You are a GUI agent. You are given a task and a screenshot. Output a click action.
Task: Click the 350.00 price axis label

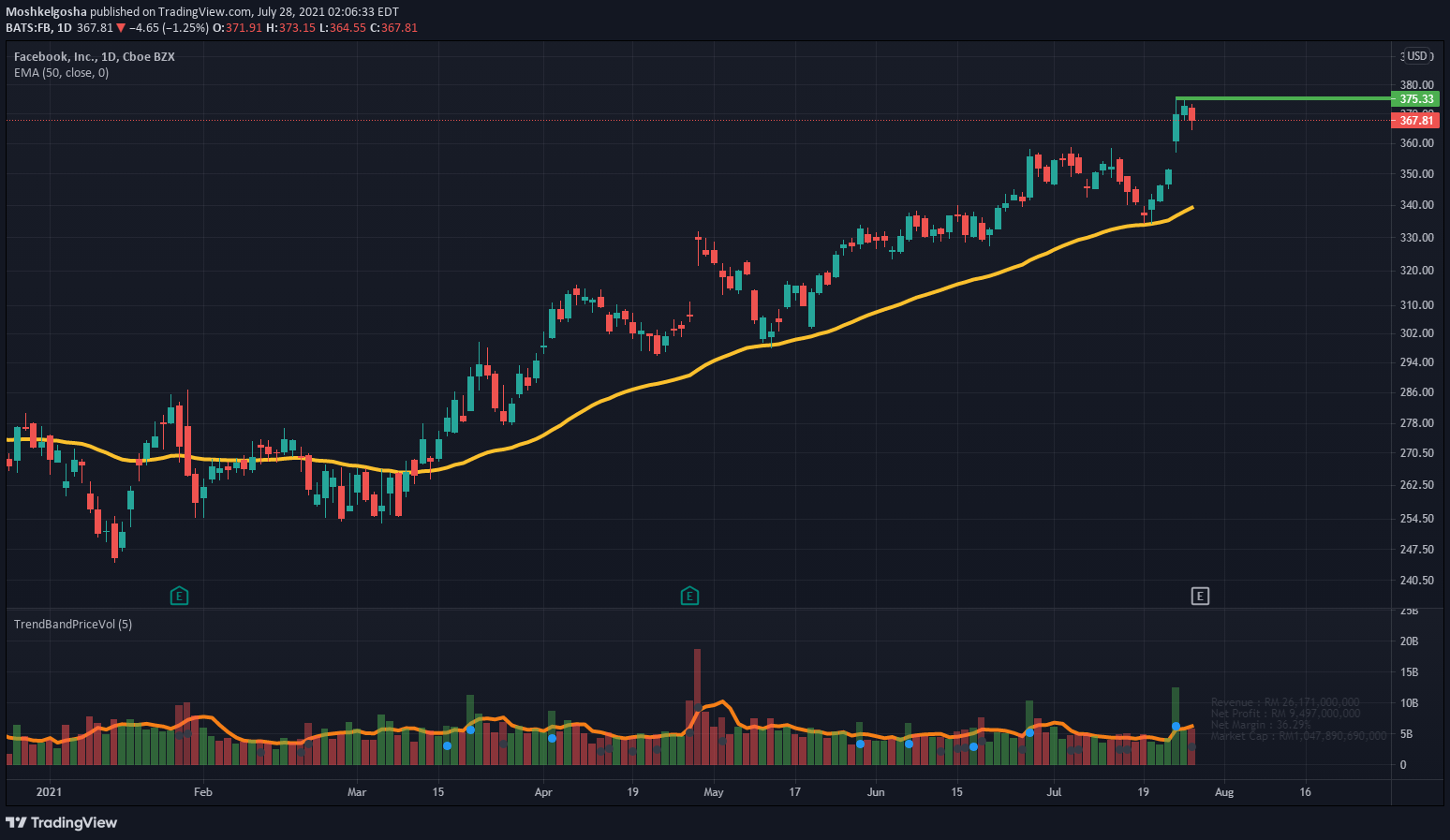click(x=1416, y=173)
